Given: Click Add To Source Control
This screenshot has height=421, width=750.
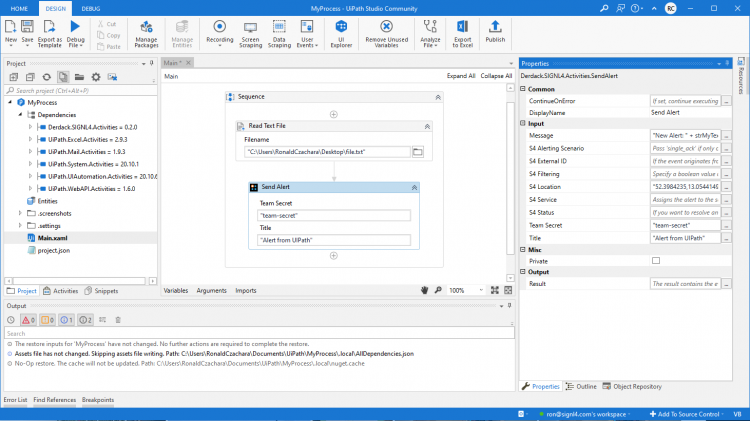Looking at the screenshot, I should pyautogui.click(x=684, y=414).
